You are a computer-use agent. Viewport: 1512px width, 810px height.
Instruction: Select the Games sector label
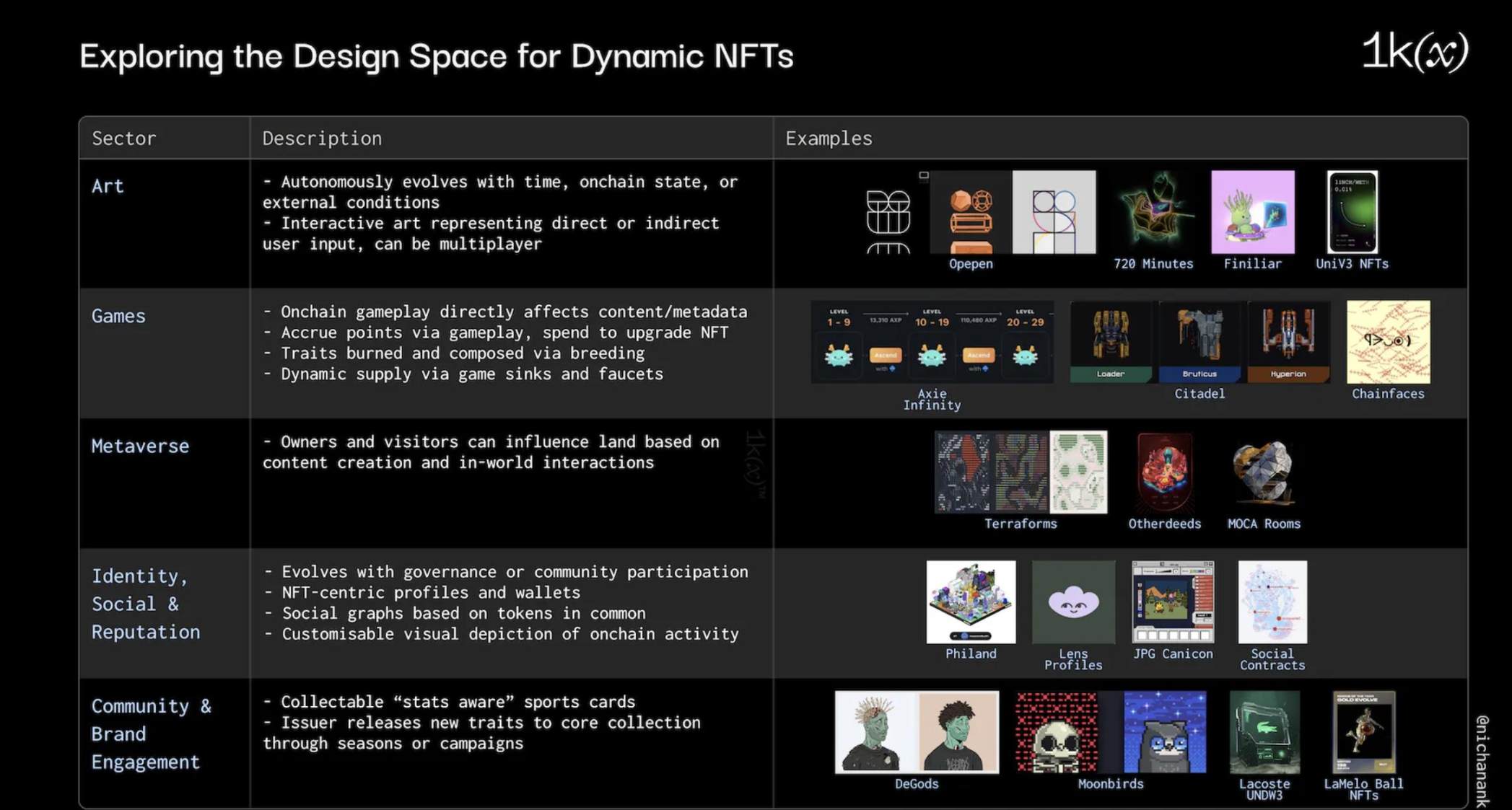(x=118, y=316)
